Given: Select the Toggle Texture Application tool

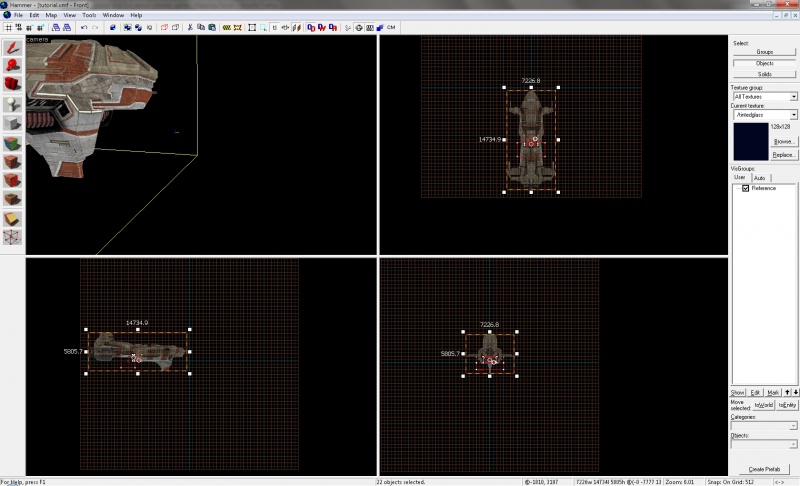Looking at the screenshot, I should coord(12,143).
